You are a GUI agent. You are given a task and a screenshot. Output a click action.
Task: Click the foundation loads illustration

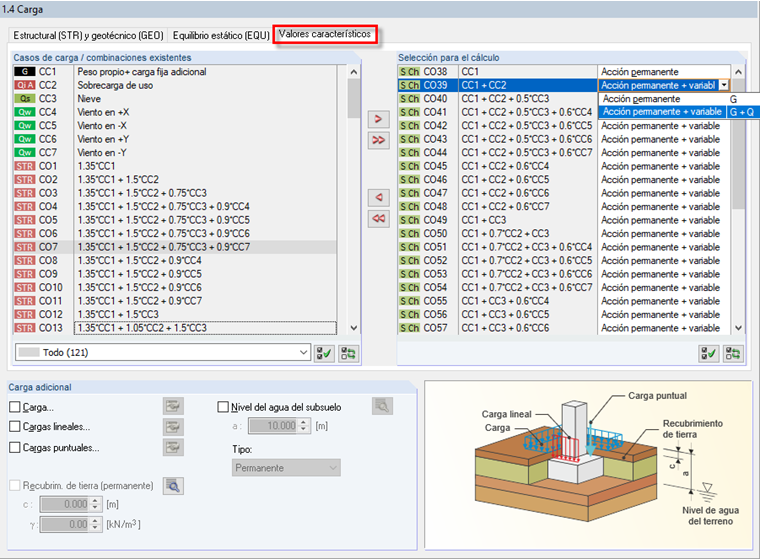(588, 465)
